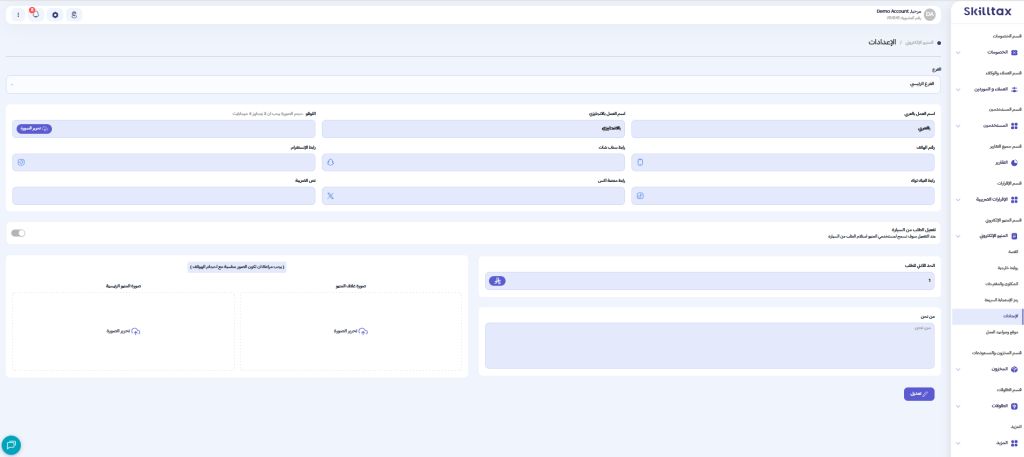Open the notifications bell icon
Image resolution: width=1024 pixels, height=457 pixels.
coord(35,15)
